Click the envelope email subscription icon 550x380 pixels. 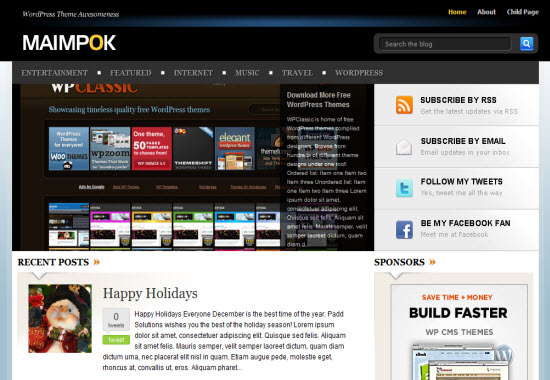click(404, 147)
